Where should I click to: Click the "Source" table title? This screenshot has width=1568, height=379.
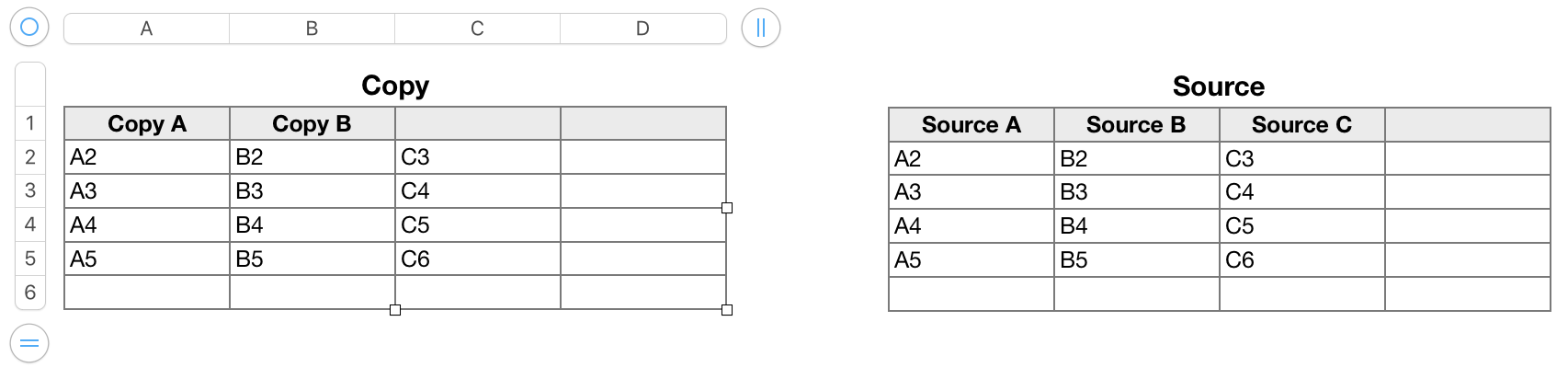tap(1219, 86)
